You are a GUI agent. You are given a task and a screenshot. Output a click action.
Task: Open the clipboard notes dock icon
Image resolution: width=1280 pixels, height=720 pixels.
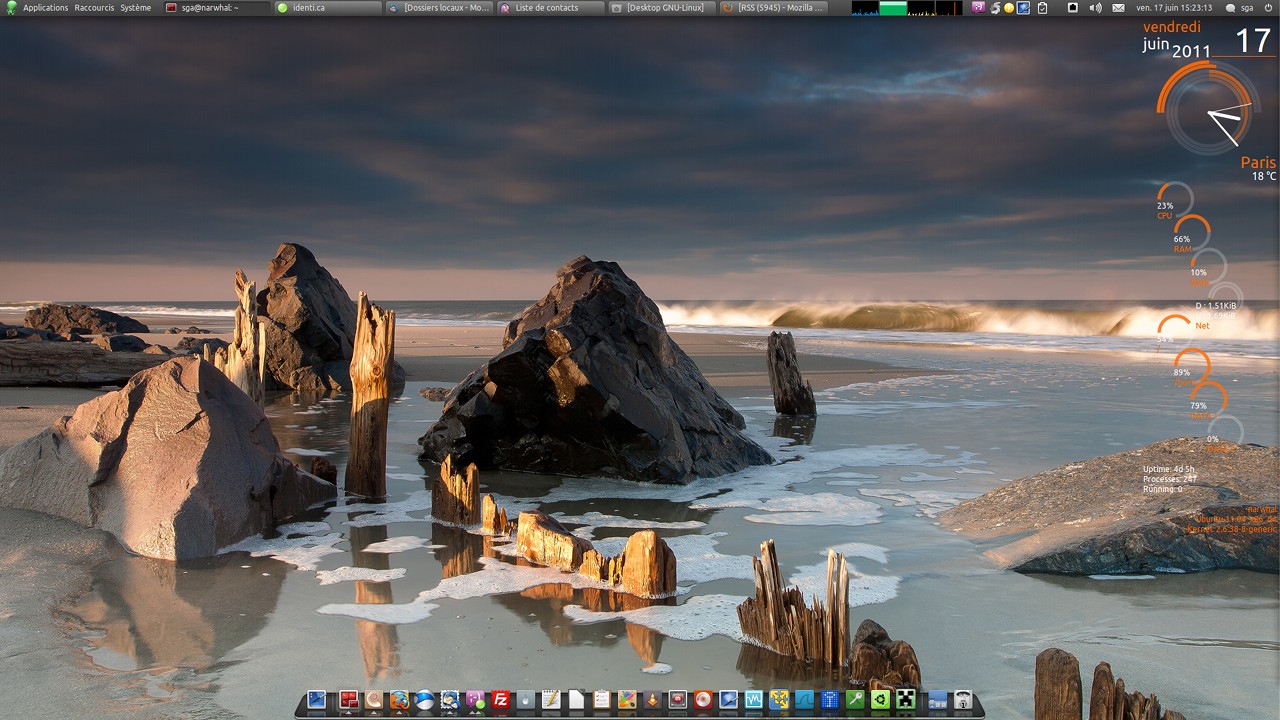(601, 700)
